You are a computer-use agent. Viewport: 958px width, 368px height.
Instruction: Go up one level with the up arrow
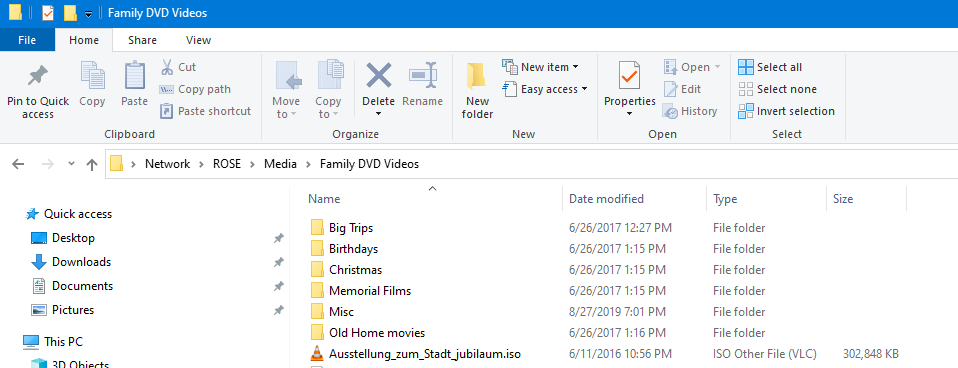tap(92, 164)
